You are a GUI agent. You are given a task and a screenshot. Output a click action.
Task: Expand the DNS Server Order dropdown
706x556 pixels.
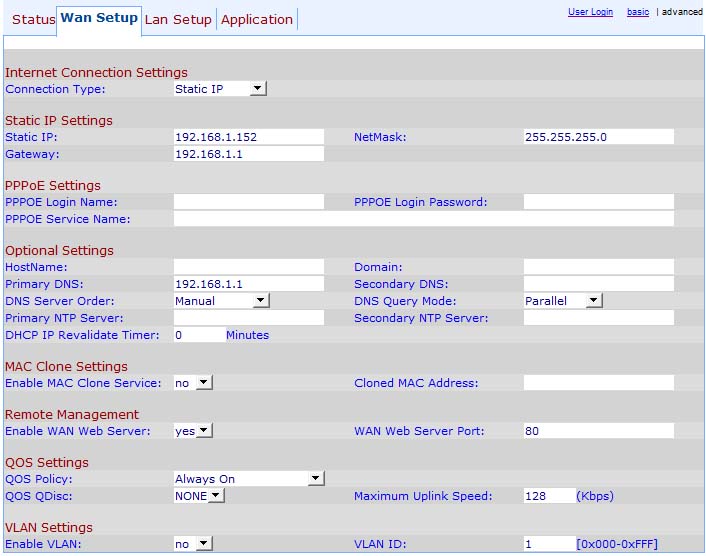tap(220, 301)
